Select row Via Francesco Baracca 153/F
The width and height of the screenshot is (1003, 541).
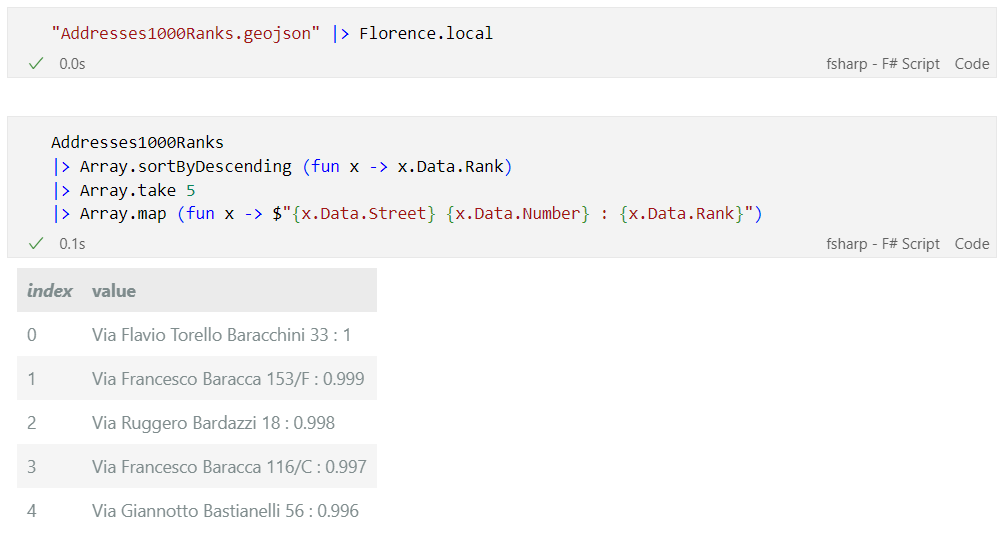pos(197,379)
